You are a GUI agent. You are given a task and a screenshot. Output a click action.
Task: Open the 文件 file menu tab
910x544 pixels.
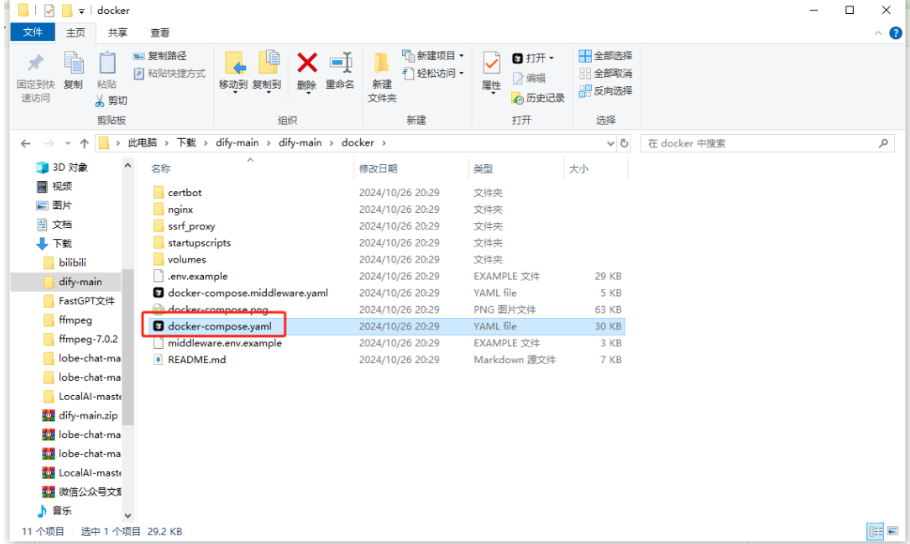(32, 33)
